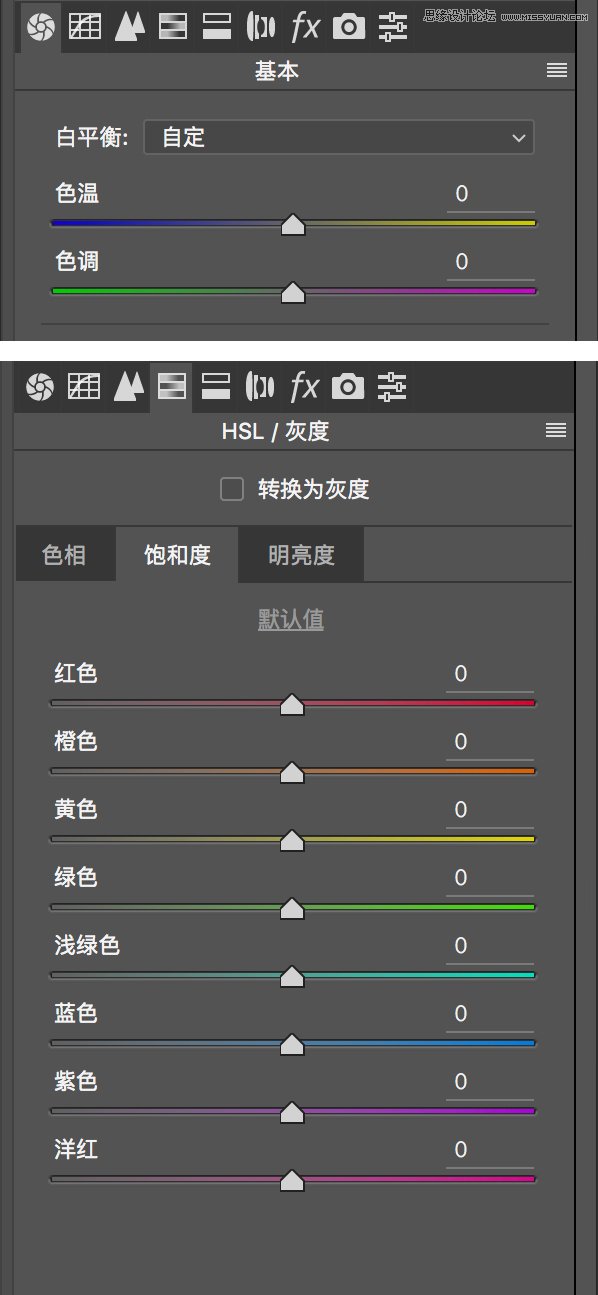
Task: Open the Basic panel via the aperture icon
Action: tap(40, 26)
